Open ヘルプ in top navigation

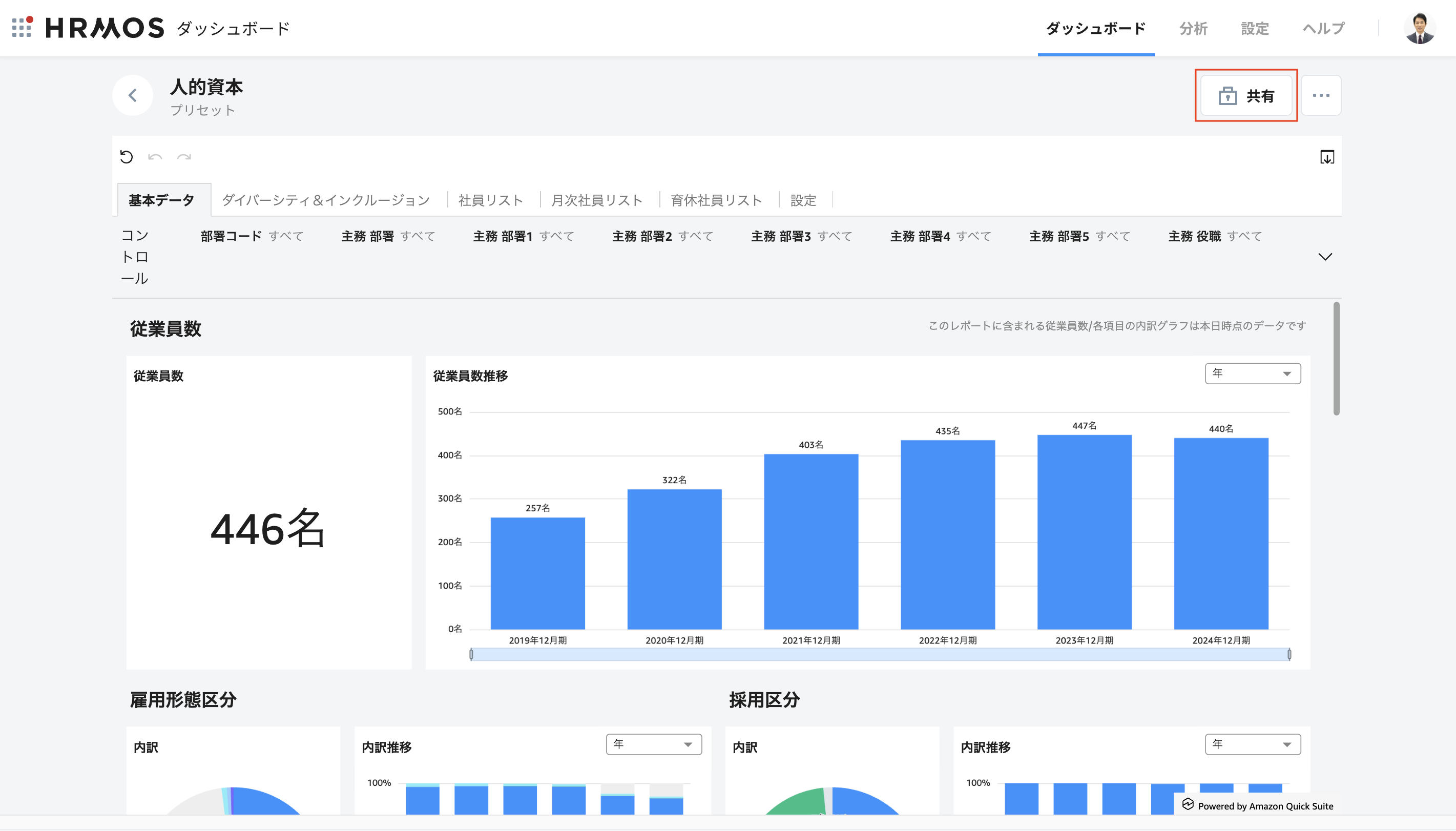(x=1323, y=29)
